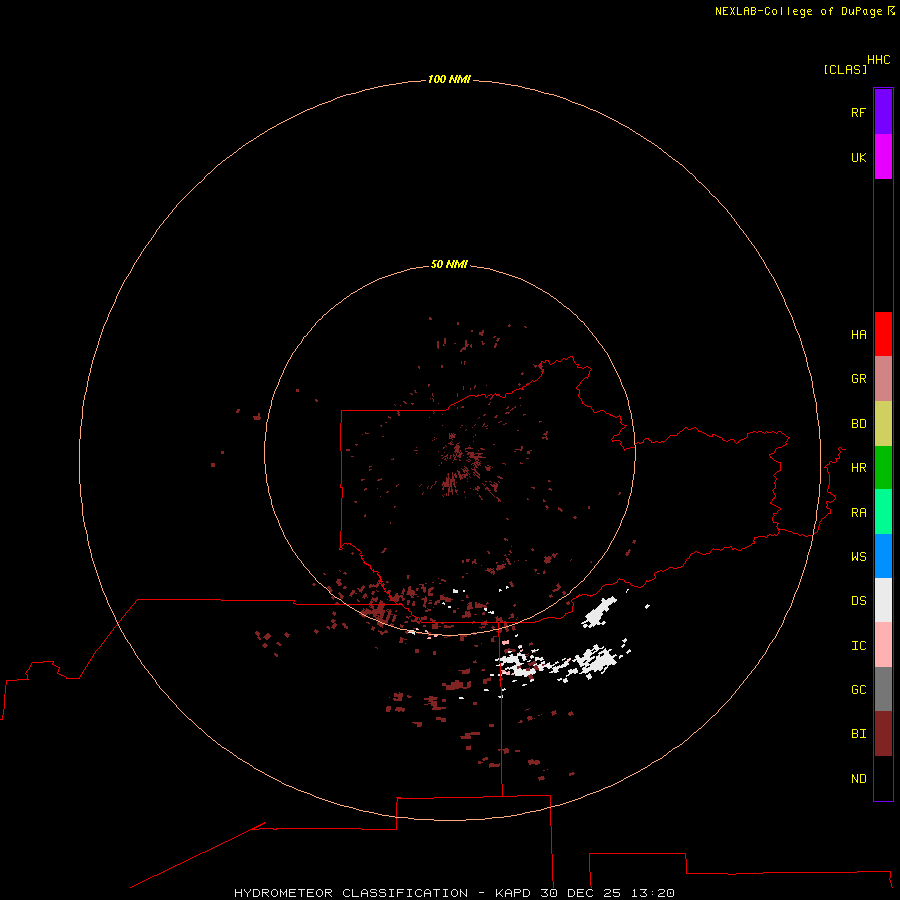The image size is (900, 900).
Task: Click the WS legend label
Action: coord(858,557)
